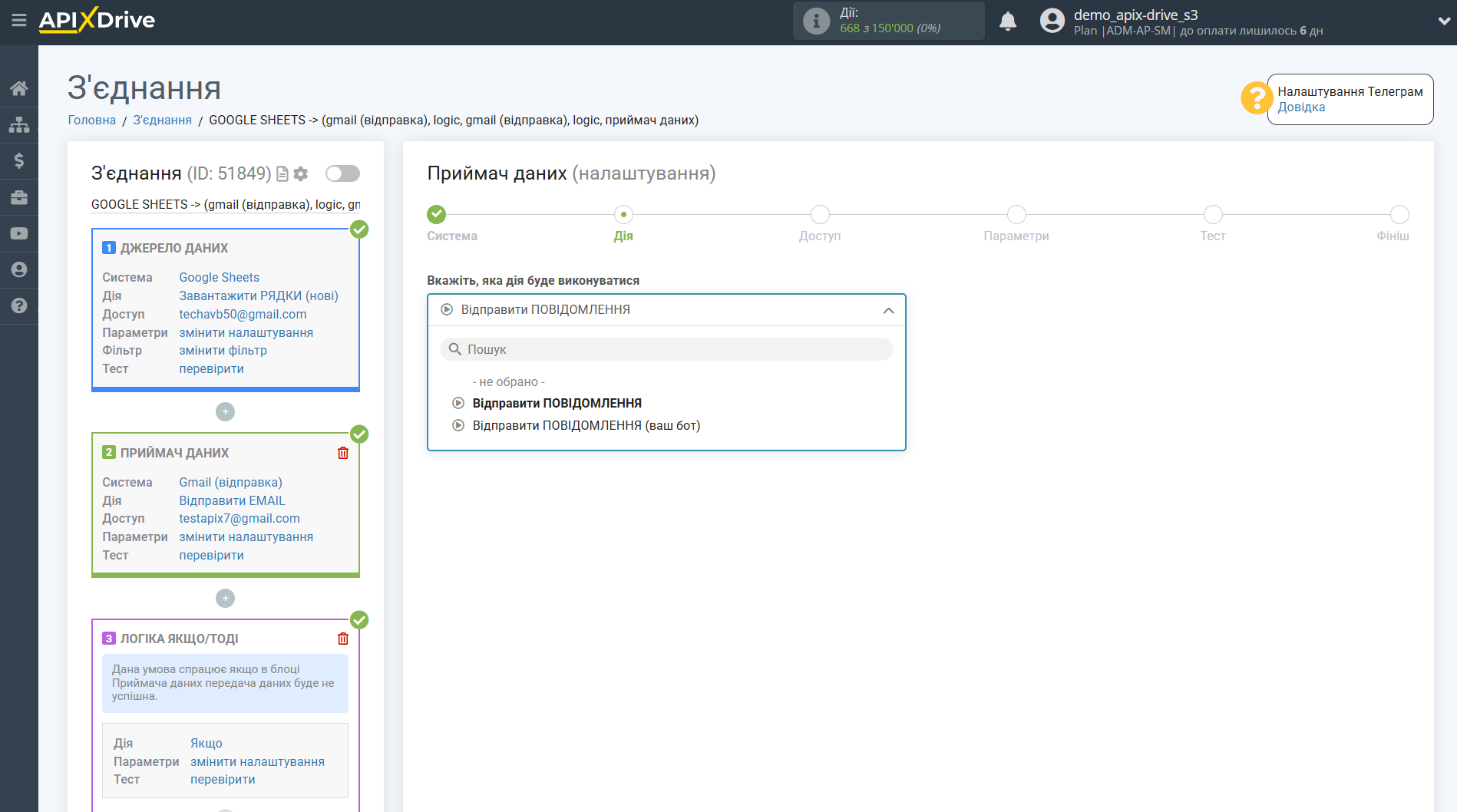Click the ApiX-Drive logo
The image size is (1457, 812).
pos(97,20)
